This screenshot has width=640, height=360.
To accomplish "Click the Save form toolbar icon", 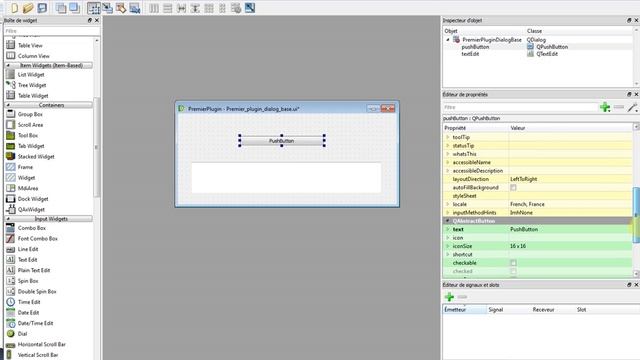I will [x=42, y=8].
